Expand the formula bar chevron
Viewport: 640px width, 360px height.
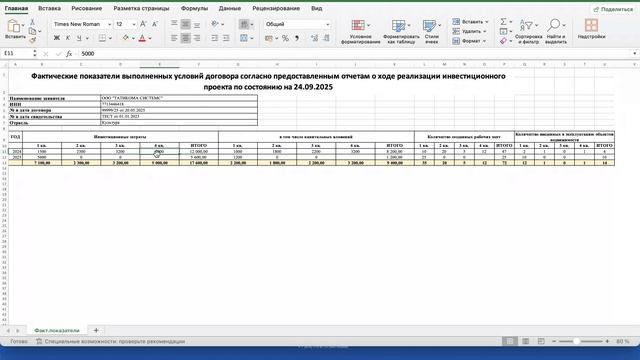[x=635, y=53]
